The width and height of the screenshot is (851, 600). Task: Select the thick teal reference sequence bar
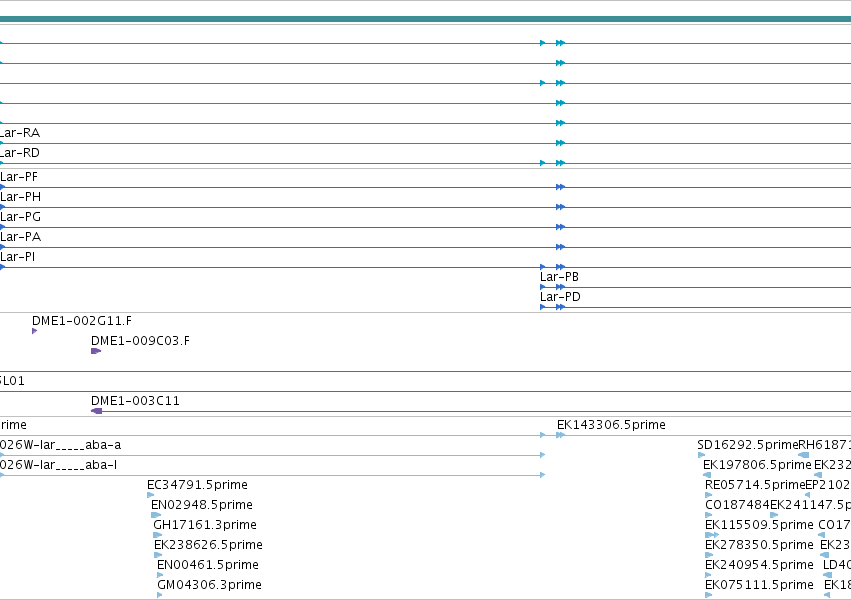[x=426, y=19]
